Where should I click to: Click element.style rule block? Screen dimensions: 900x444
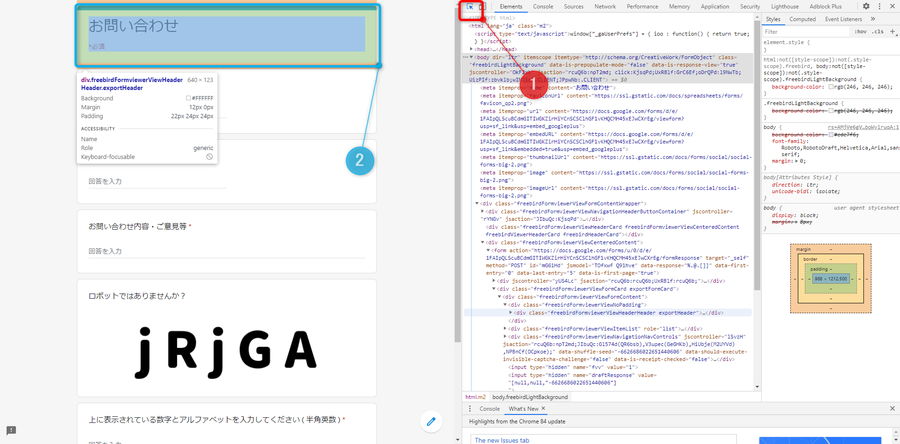point(831,45)
